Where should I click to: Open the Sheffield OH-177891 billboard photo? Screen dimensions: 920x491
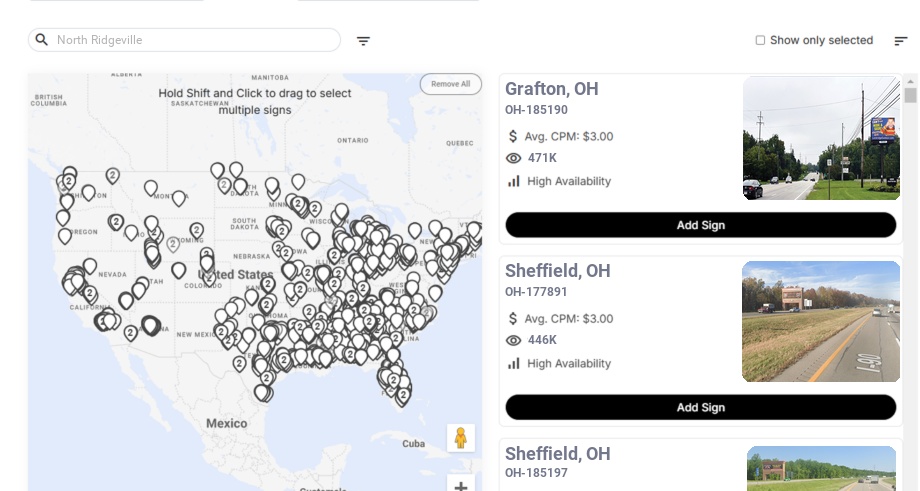[821, 321]
